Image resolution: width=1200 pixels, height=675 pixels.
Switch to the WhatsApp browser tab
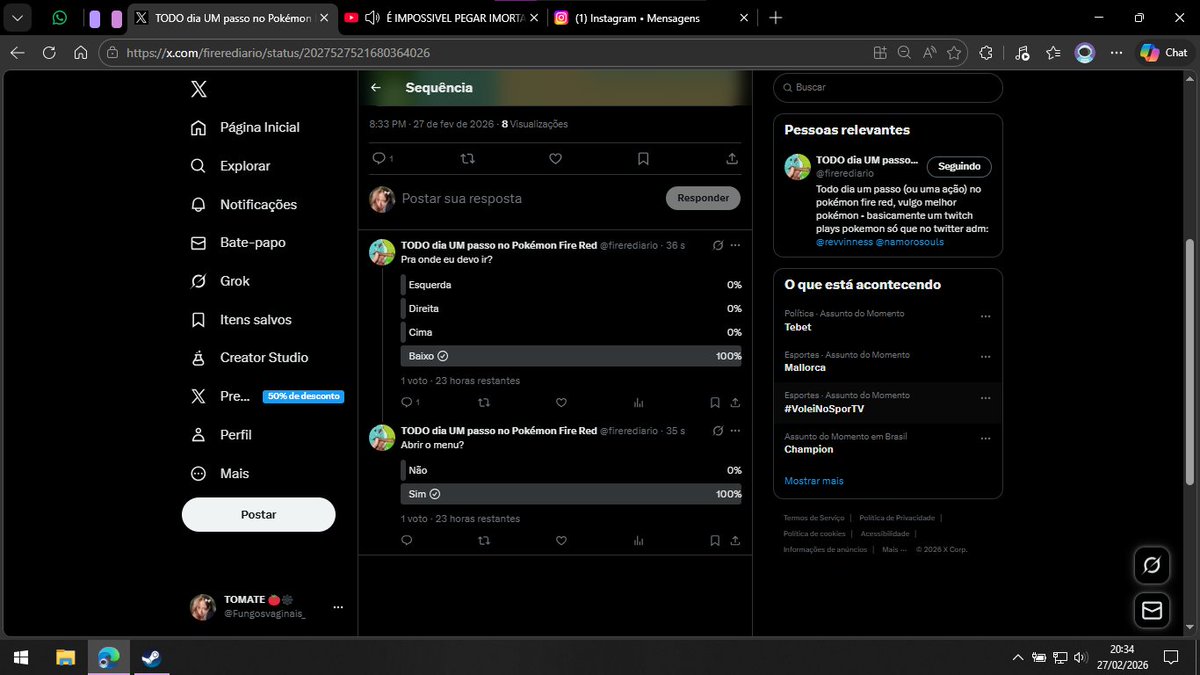pyautogui.click(x=60, y=18)
